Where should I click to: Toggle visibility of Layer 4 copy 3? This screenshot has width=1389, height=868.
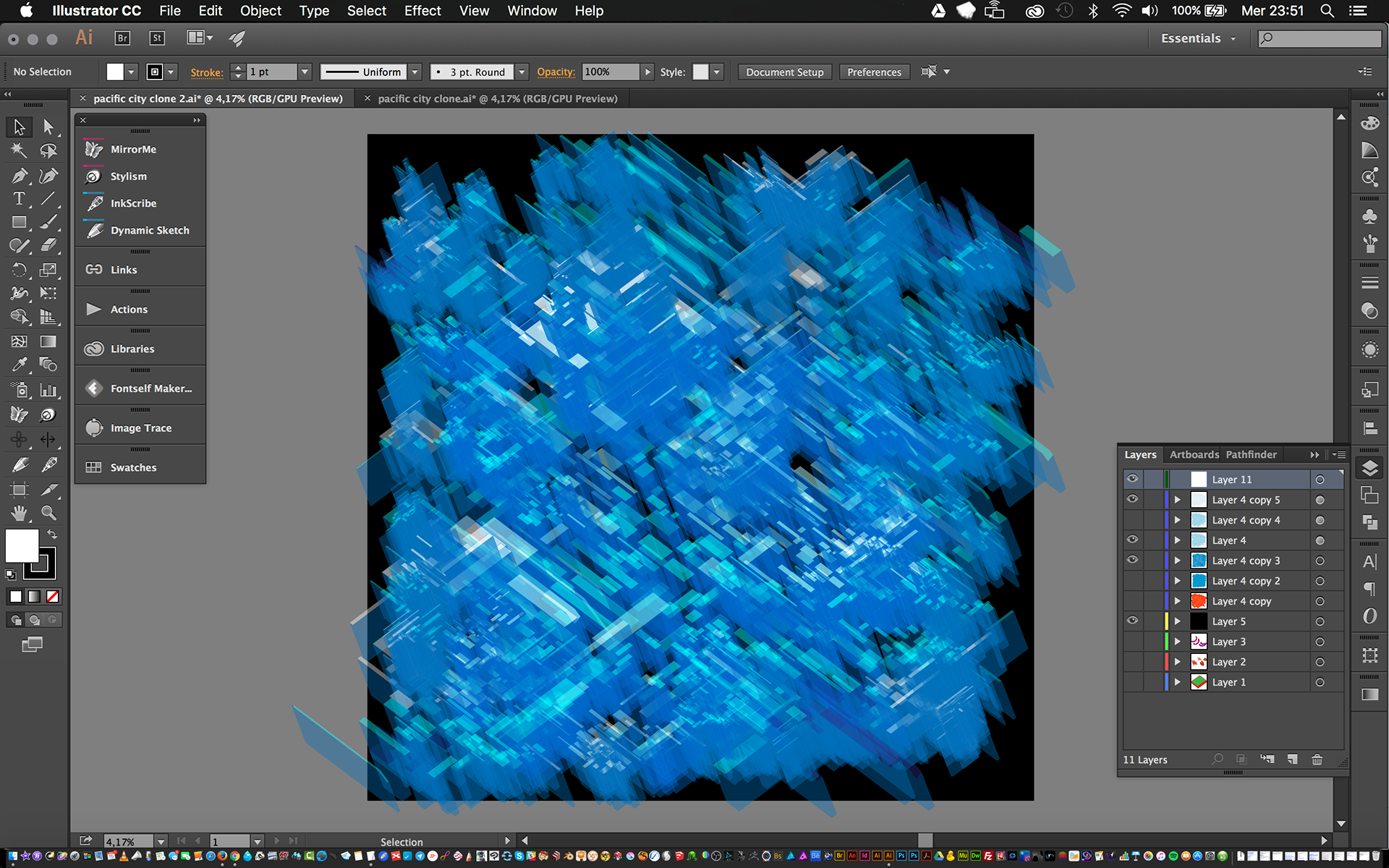click(1132, 560)
